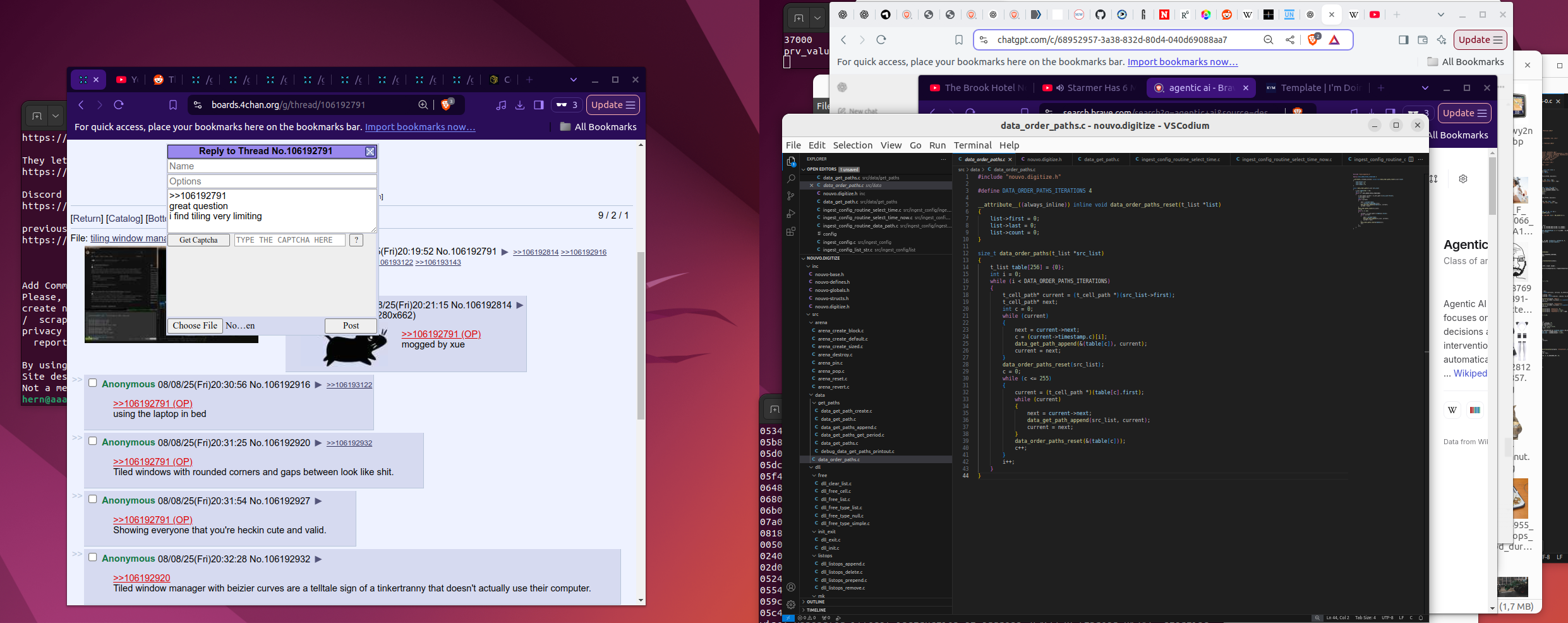Screen dimensions: 1568x623
Task: Click Import bookmarks now link in 4chan browser
Action: [x=420, y=127]
